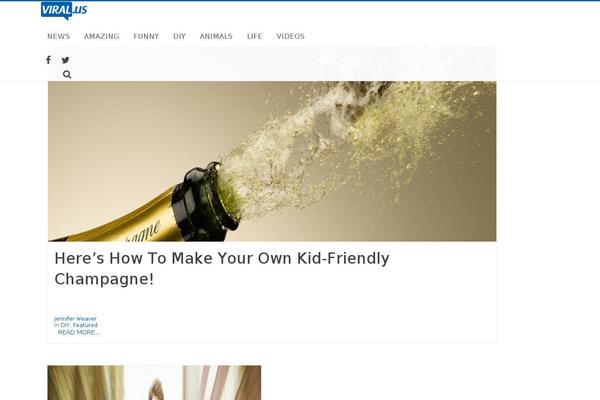
Task: Open the DIY navigation item
Action: 179,36
